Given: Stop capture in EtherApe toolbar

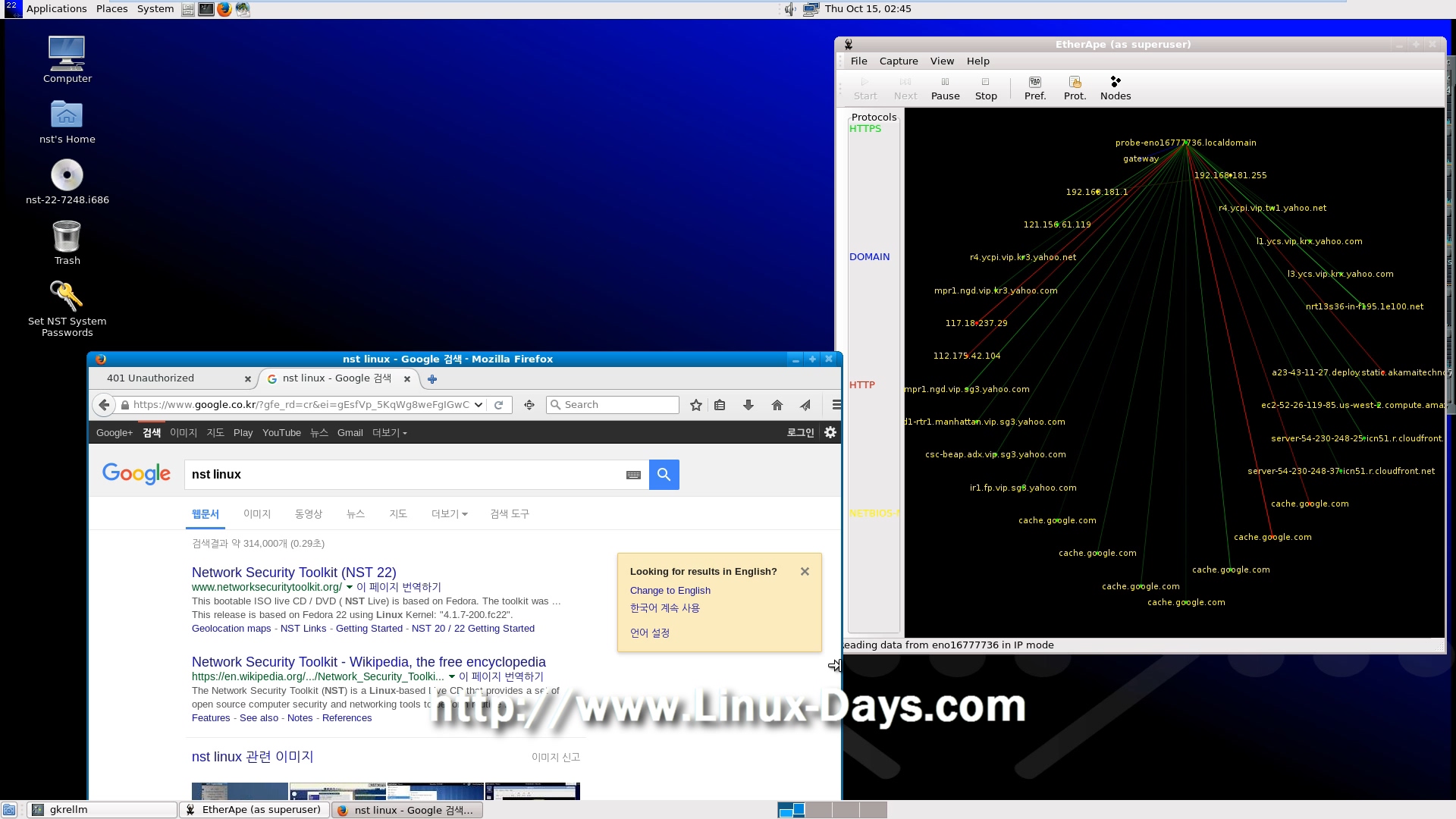Looking at the screenshot, I should click(986, 88).
